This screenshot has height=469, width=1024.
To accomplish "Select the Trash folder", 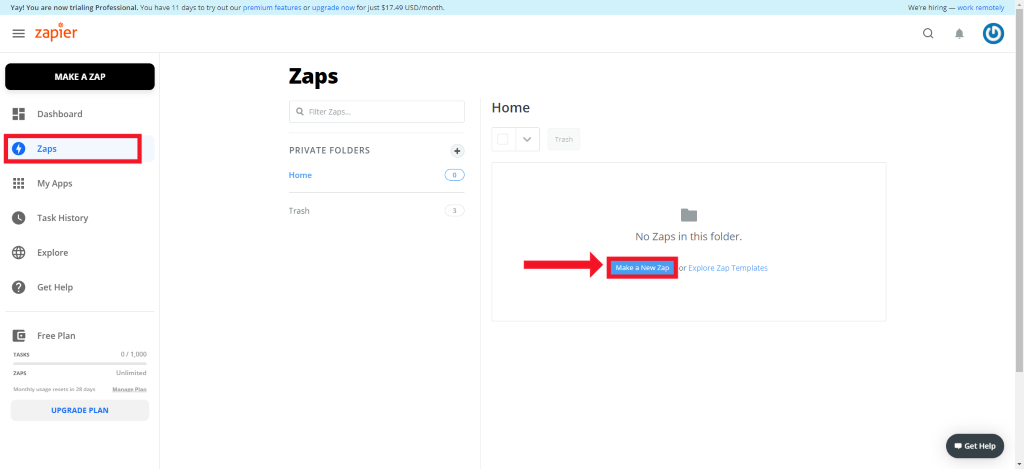I will [x=299, y=211].
